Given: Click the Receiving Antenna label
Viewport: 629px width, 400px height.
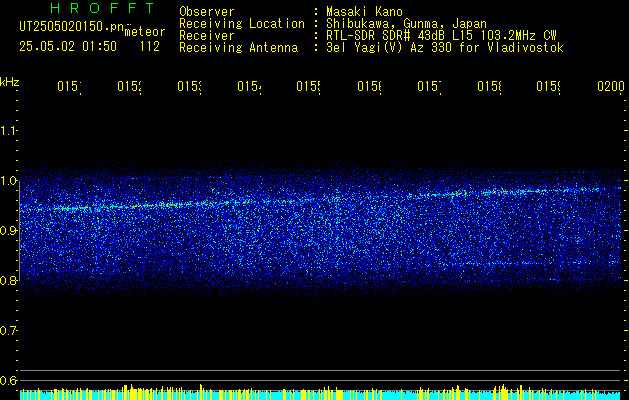Looking at the screenshot, I should pos(239,48).
